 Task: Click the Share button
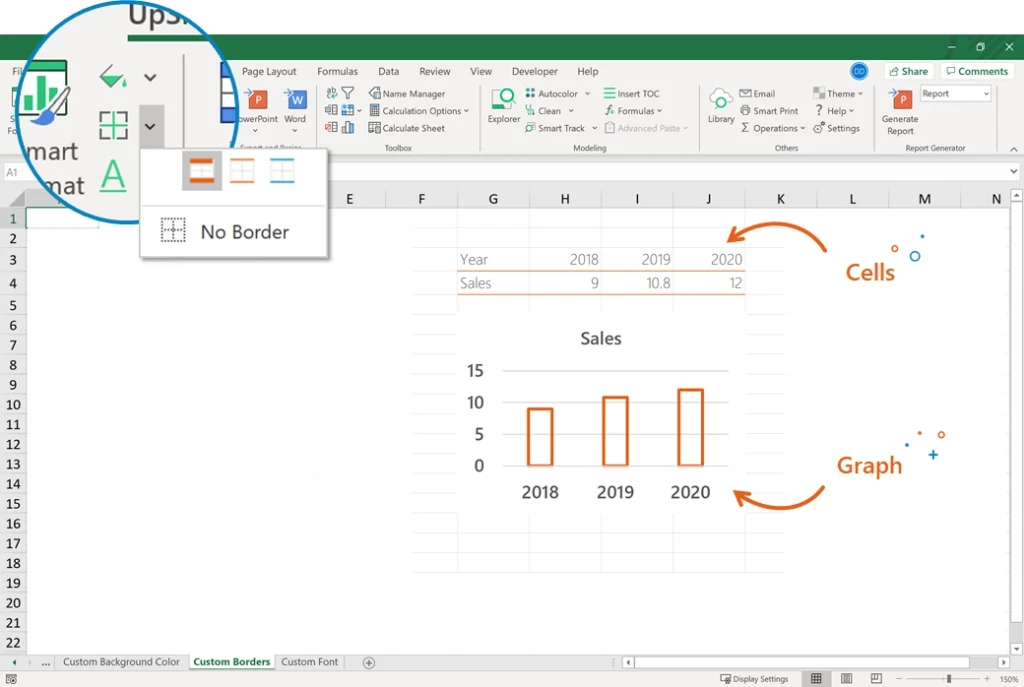pyautogui.click(x=908, y=71)
